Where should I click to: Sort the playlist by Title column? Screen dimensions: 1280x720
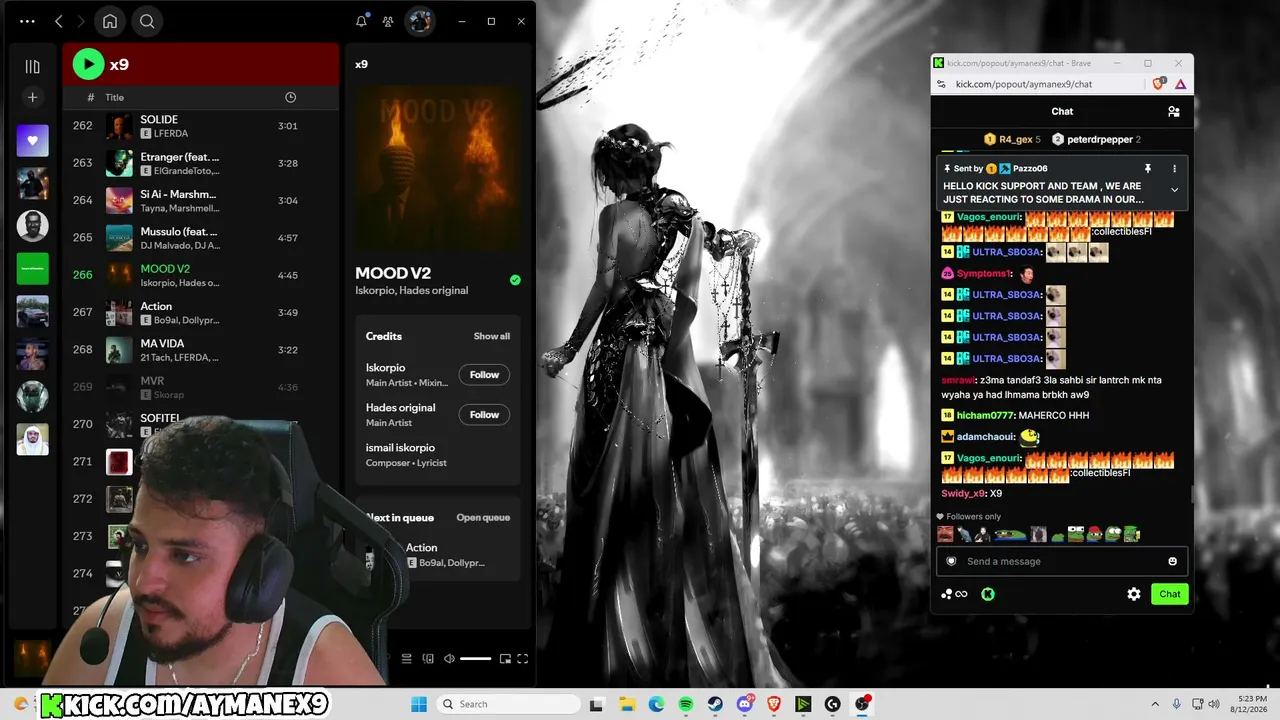115,97
